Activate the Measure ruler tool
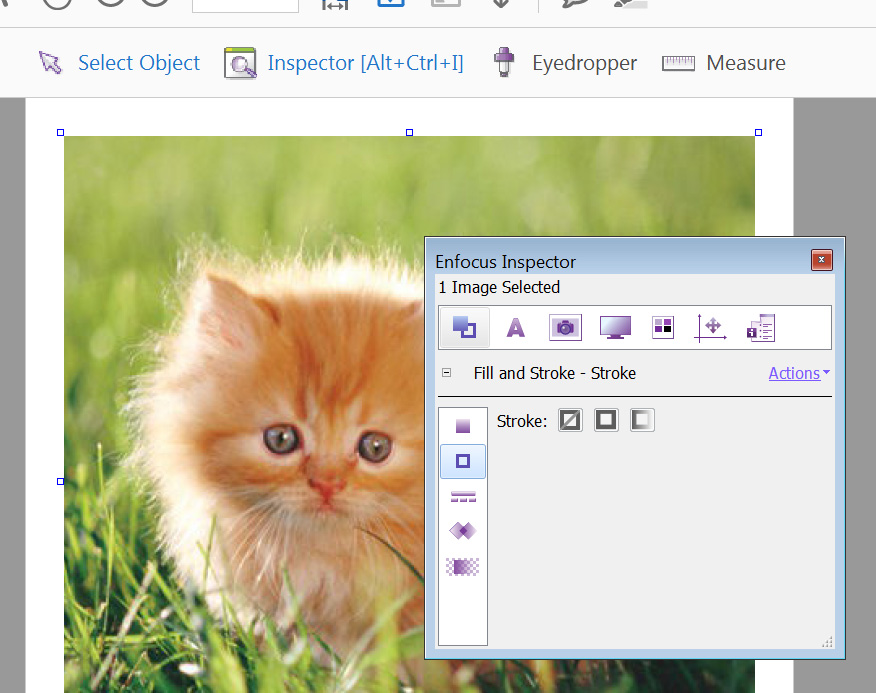 pos(723,63)
